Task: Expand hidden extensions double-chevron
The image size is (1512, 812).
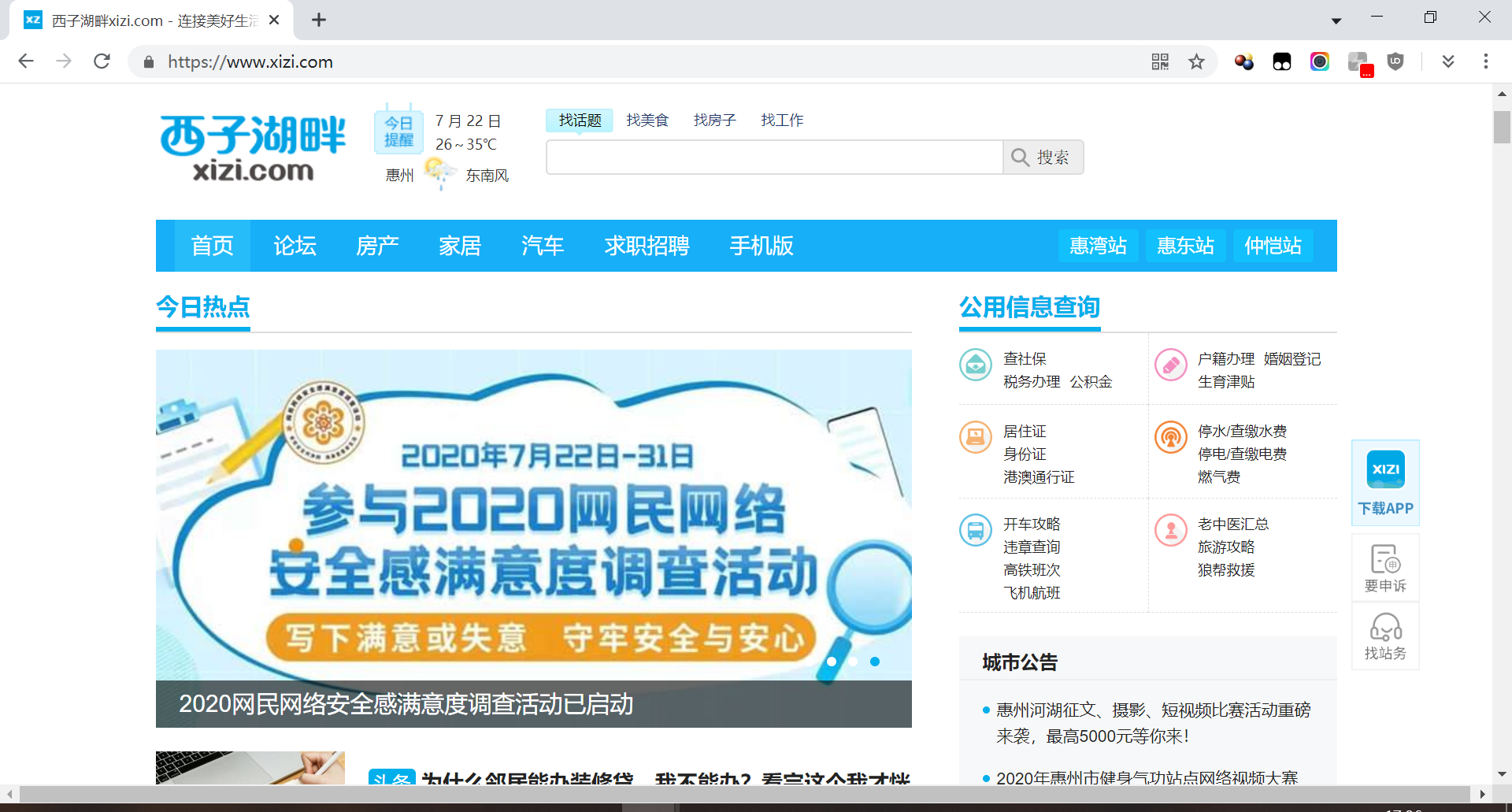Action: [x=1448, y=61]
